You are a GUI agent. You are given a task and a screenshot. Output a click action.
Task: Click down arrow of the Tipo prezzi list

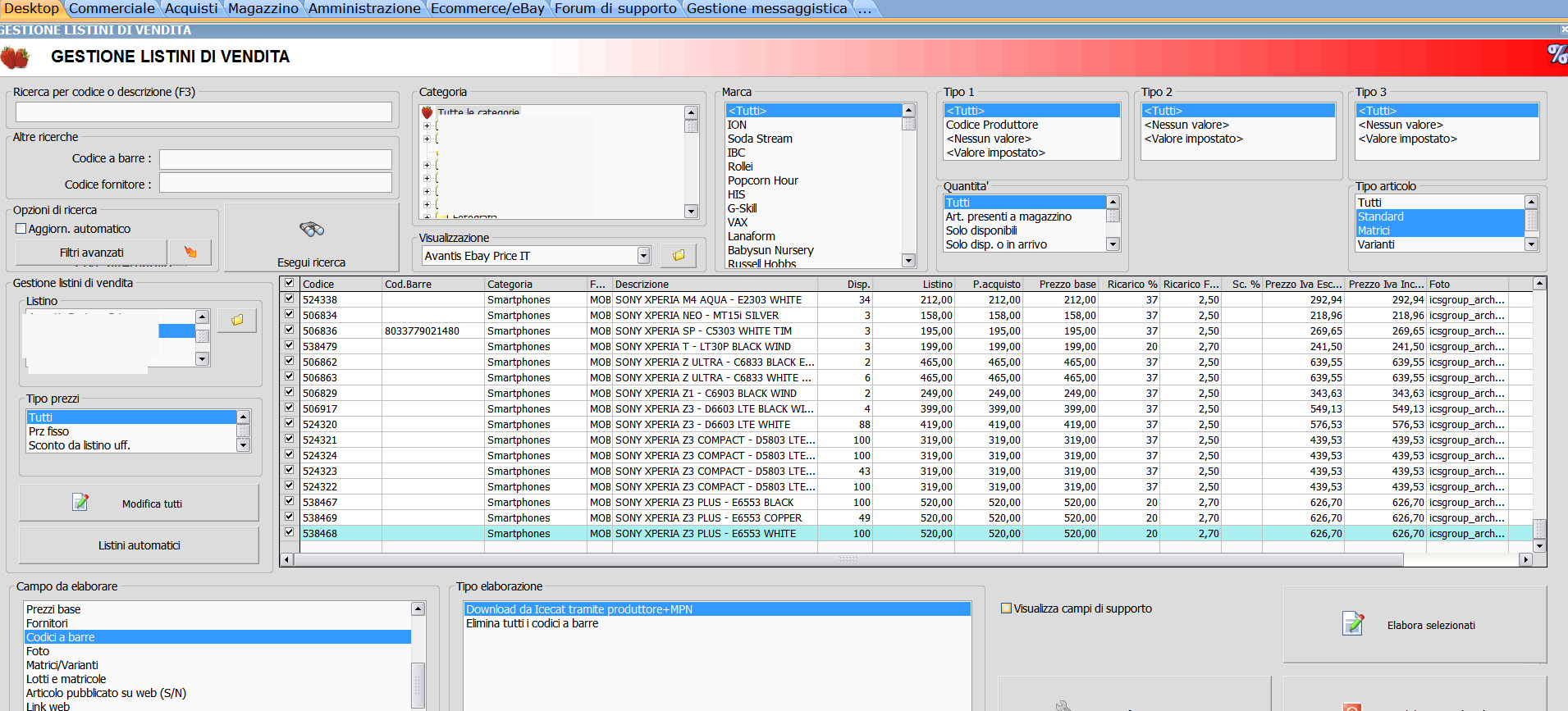click(243, 445)
